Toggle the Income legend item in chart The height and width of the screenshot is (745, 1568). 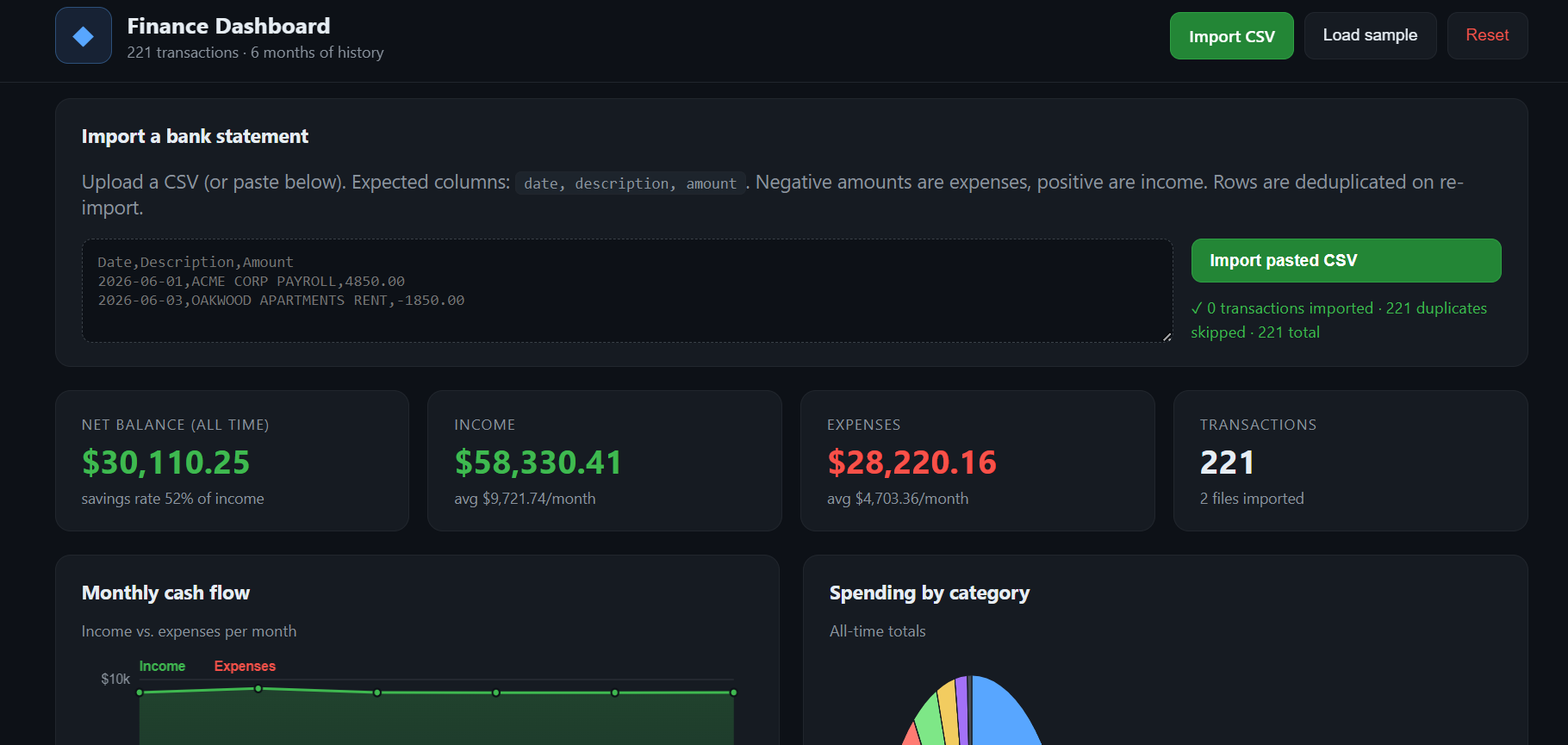pos(162,666)
